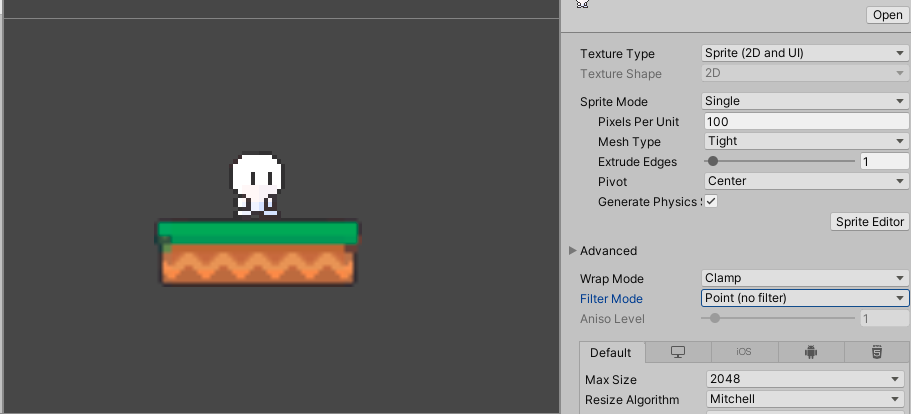The image size is (911, 414).
Task: Choose a different Pivot option
Action: tap(806, 181)
